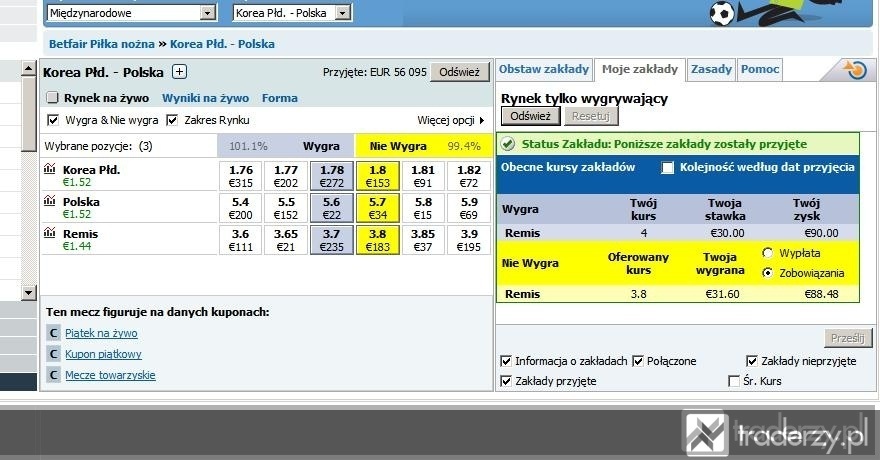Expand Więcej opcji menu
The image size is (880, 460).
(x=451, y=120)
